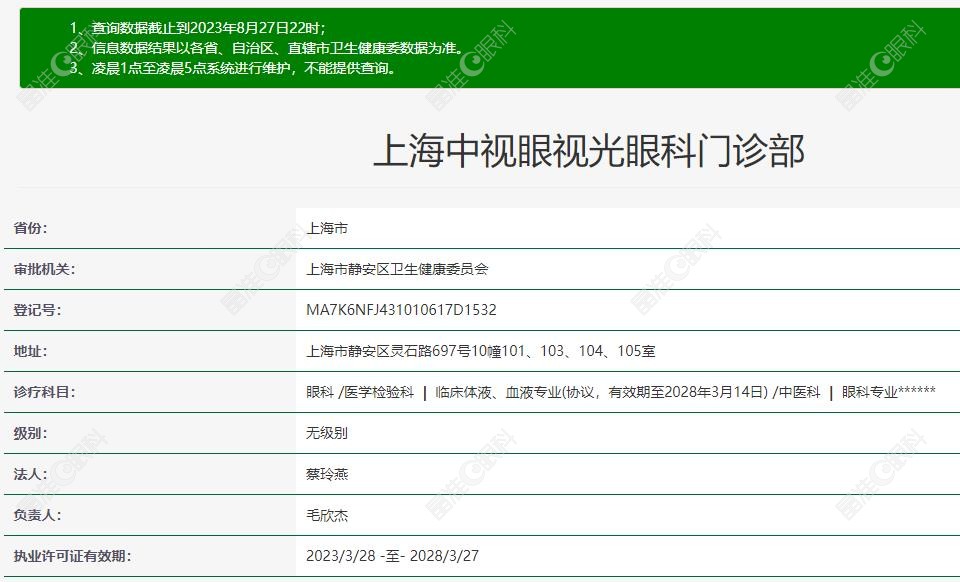Select the 负责人 label
This screenshot has height=582, width=960.
click(x=37, y=515)
